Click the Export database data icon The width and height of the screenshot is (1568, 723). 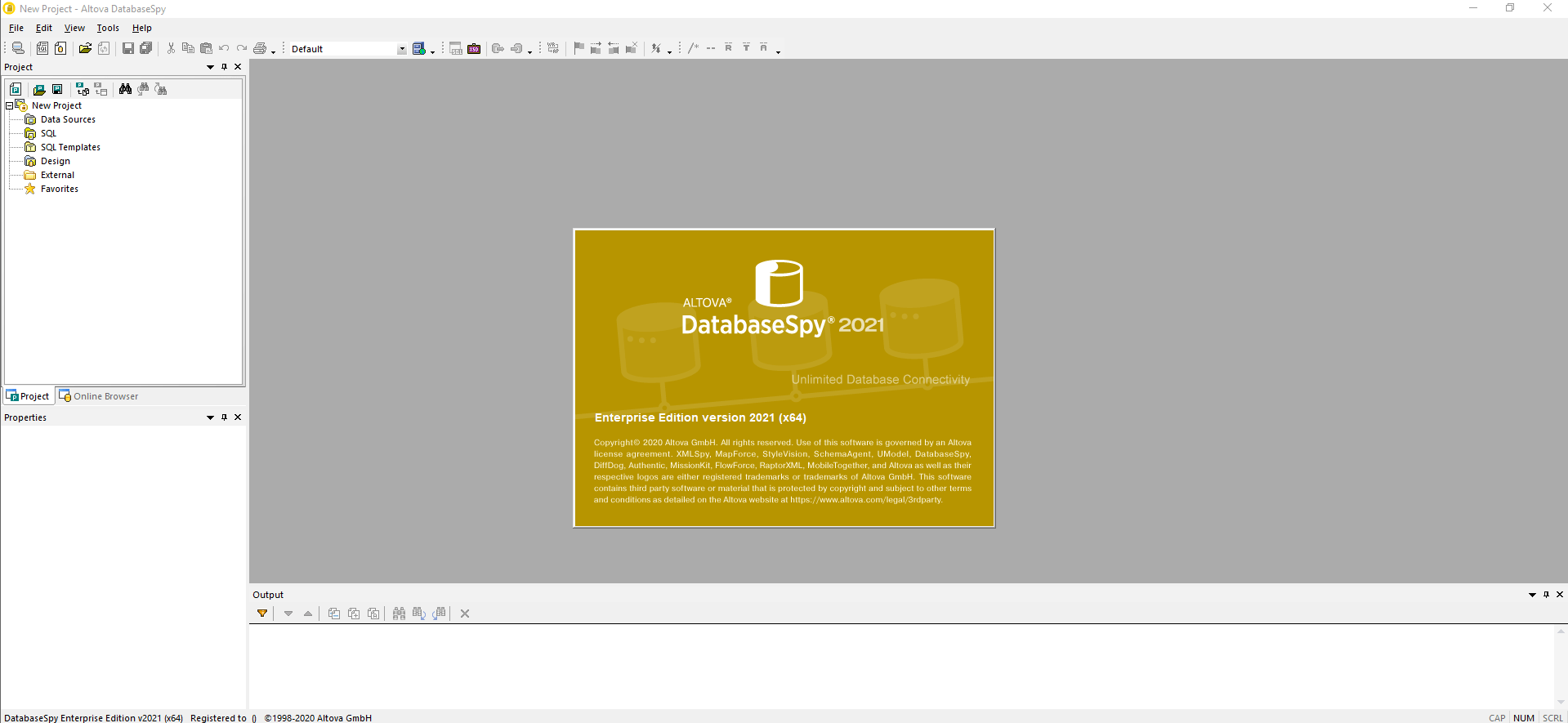point(498,48)
